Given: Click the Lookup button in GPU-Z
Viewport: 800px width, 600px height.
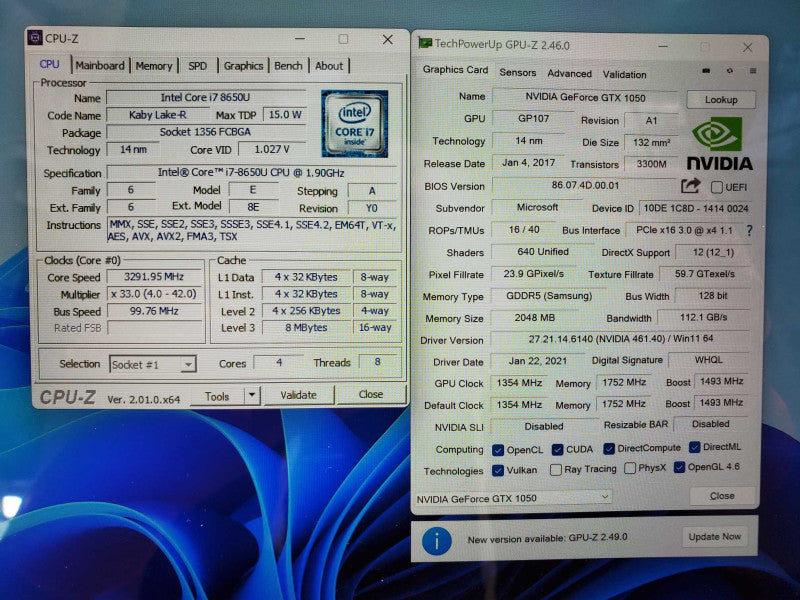Looking at the screenshot, I should tap(721, 99).
